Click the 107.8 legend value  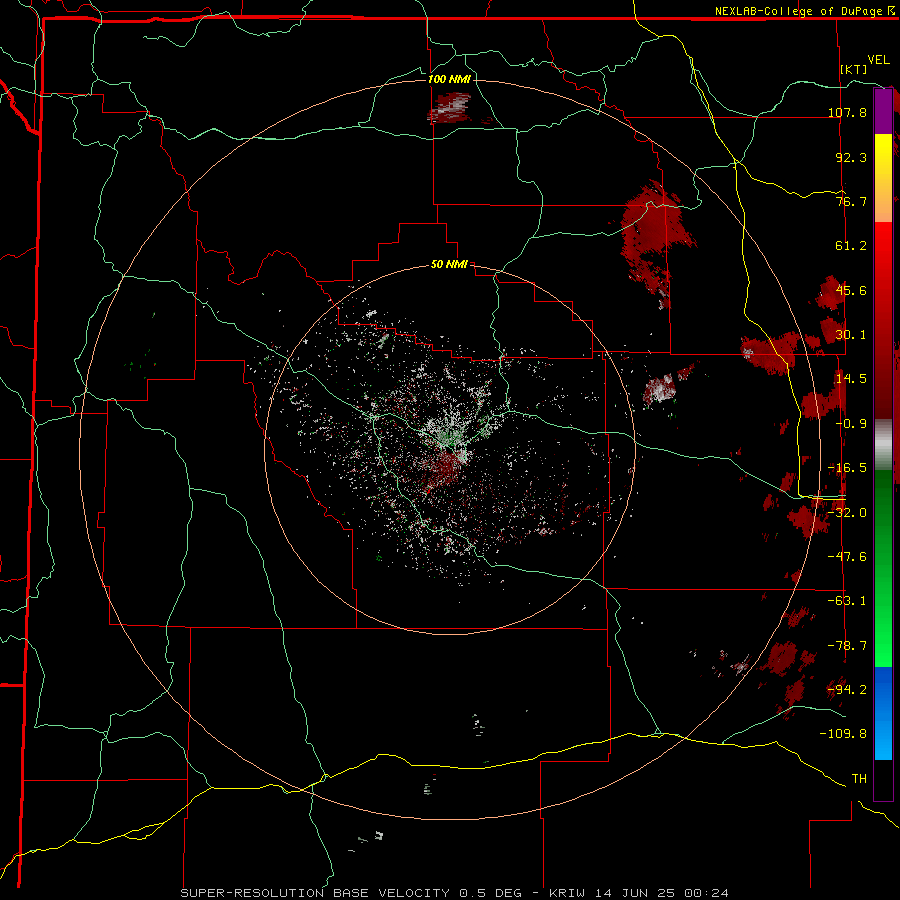click(x=847, y=112)
